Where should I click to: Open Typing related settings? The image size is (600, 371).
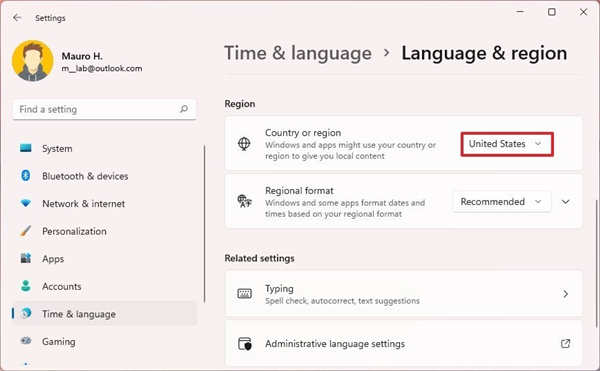[404, 294]
